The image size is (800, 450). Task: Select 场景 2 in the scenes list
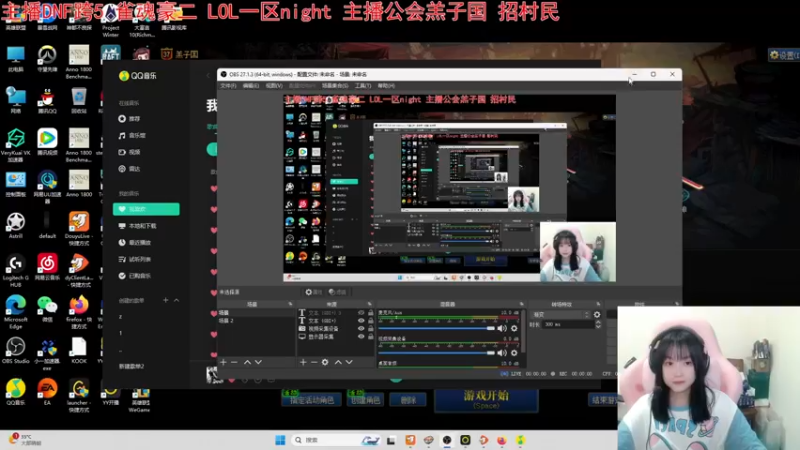pyautogui.click(x=256, y=320)
